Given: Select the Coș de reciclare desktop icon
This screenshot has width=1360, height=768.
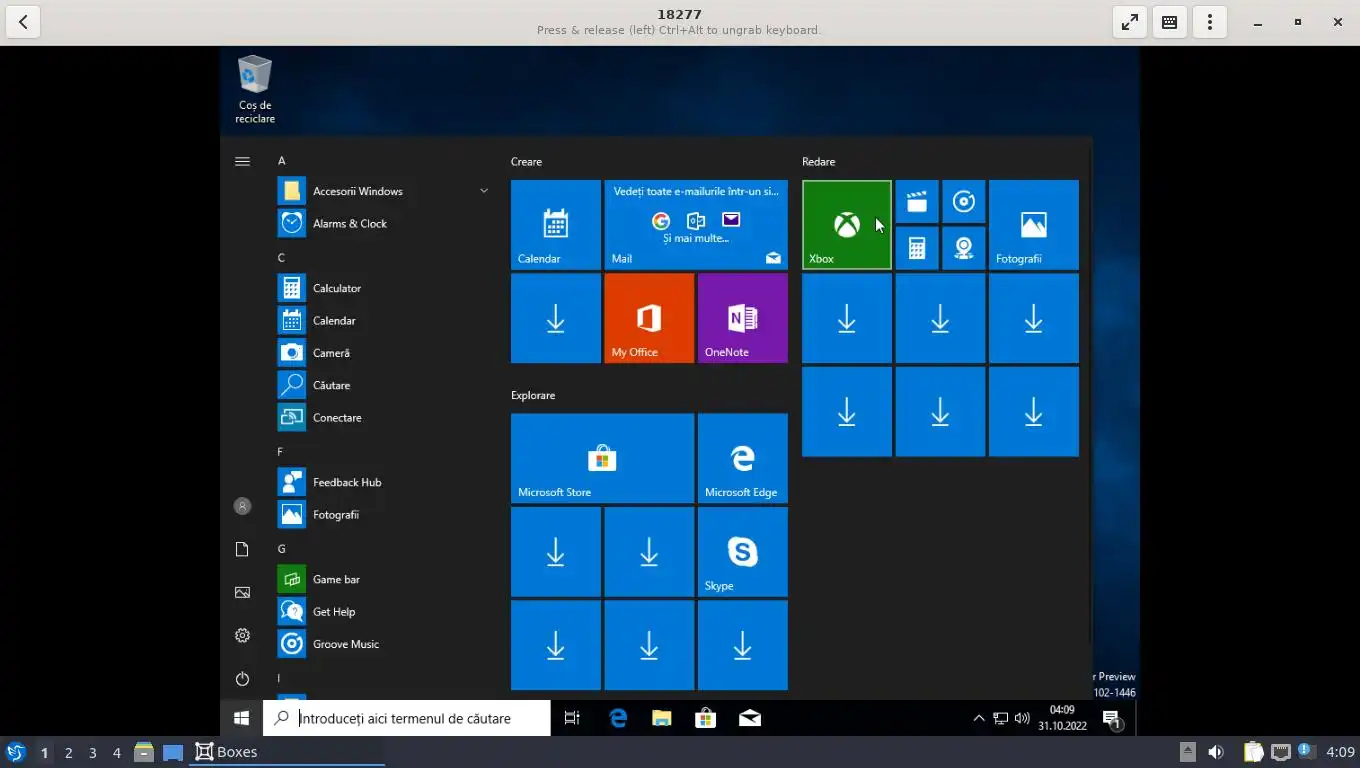Looking at the screenshot, I should [x=255, y=90].
